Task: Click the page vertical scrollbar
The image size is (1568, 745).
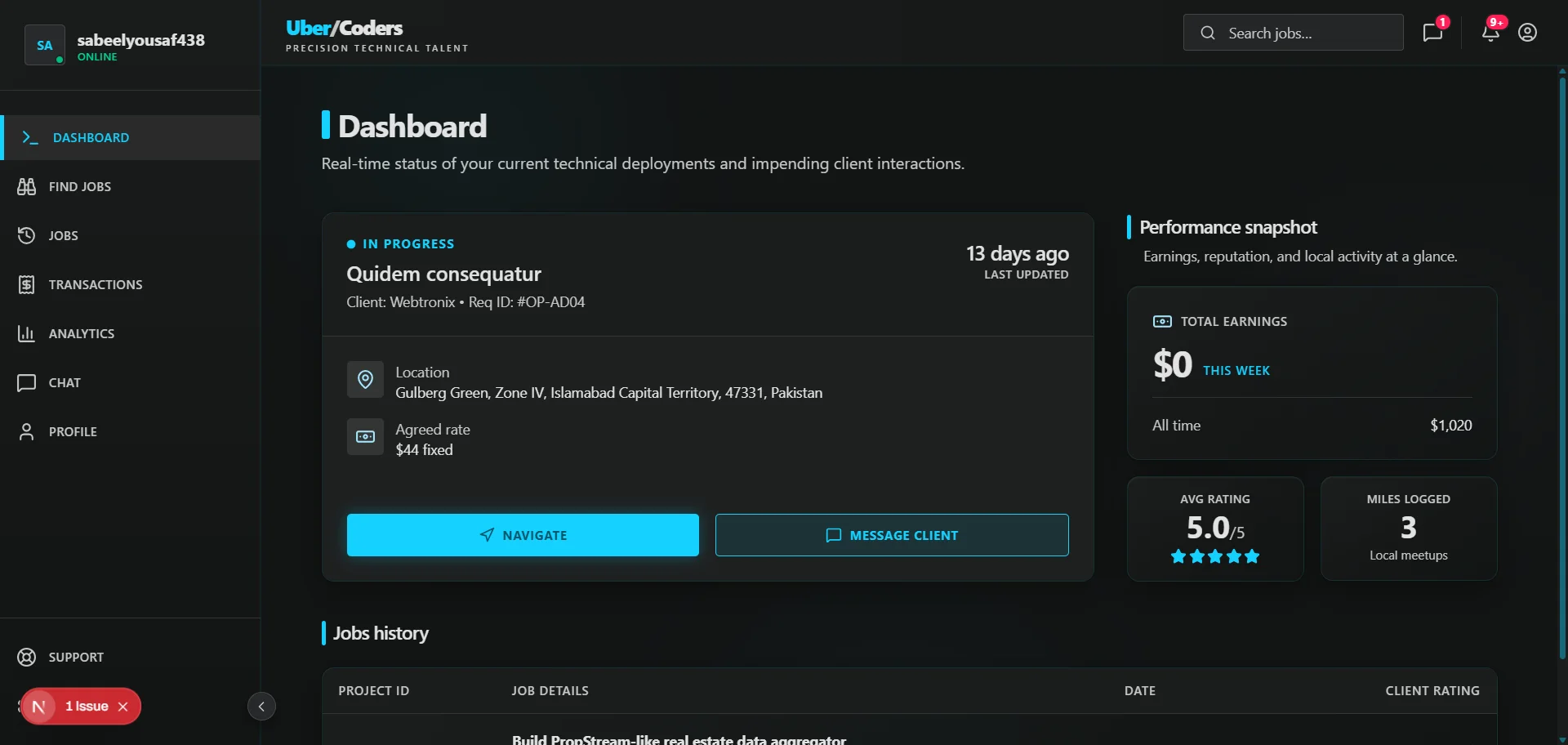Action: tap(1562, 368)
